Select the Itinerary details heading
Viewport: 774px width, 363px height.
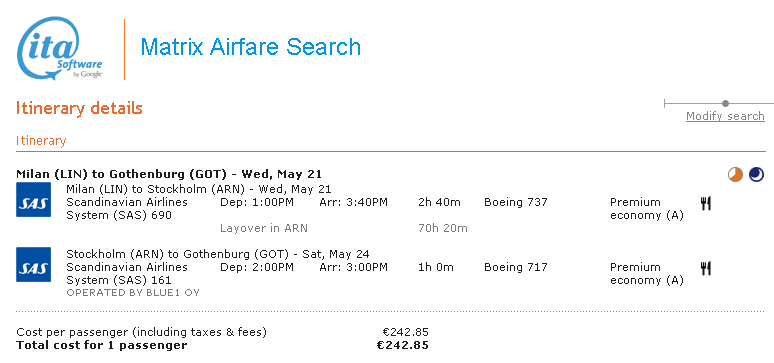[x=79, y=108]
